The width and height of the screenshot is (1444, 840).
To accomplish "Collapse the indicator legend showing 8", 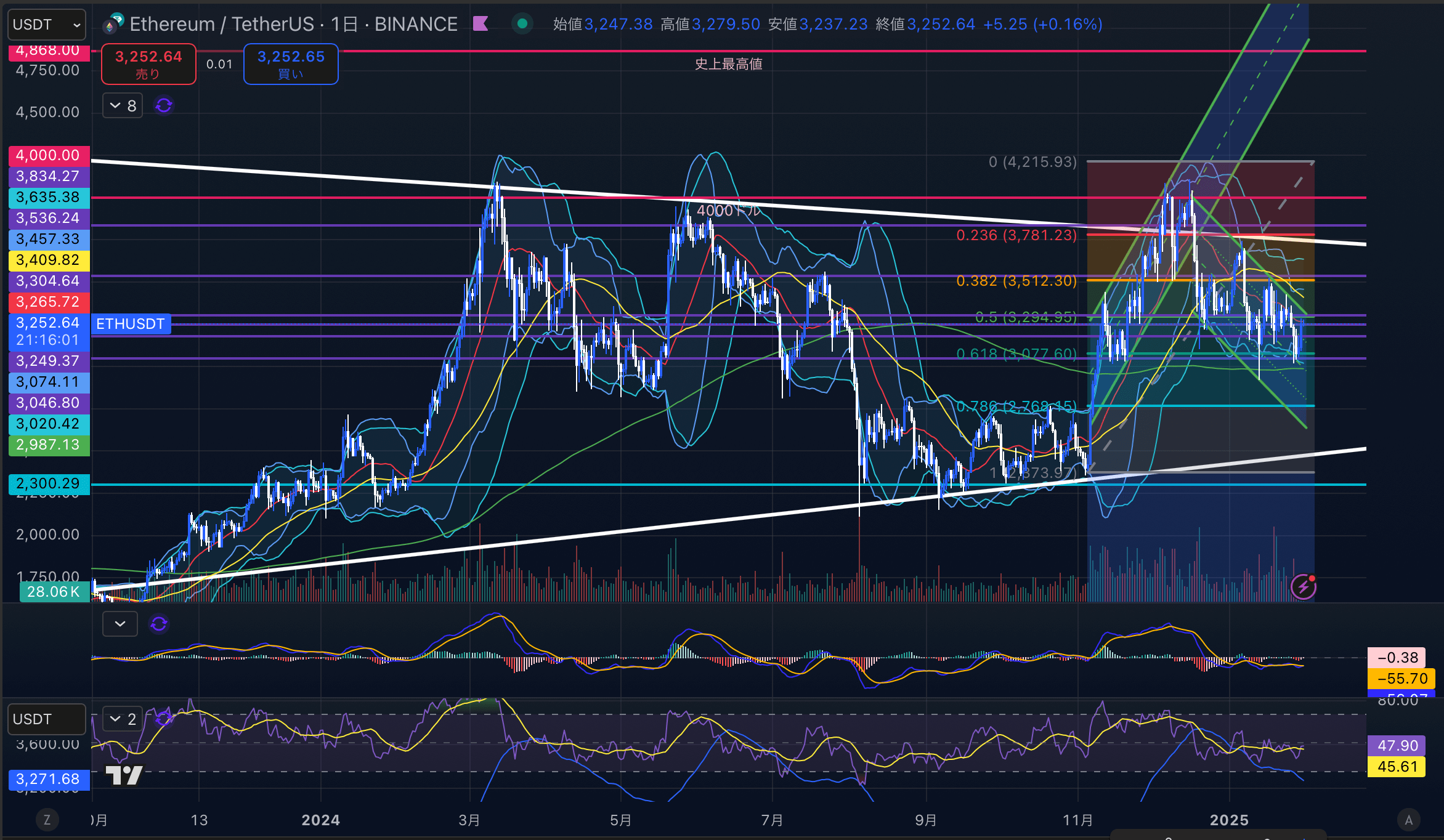I will (123, 106).
